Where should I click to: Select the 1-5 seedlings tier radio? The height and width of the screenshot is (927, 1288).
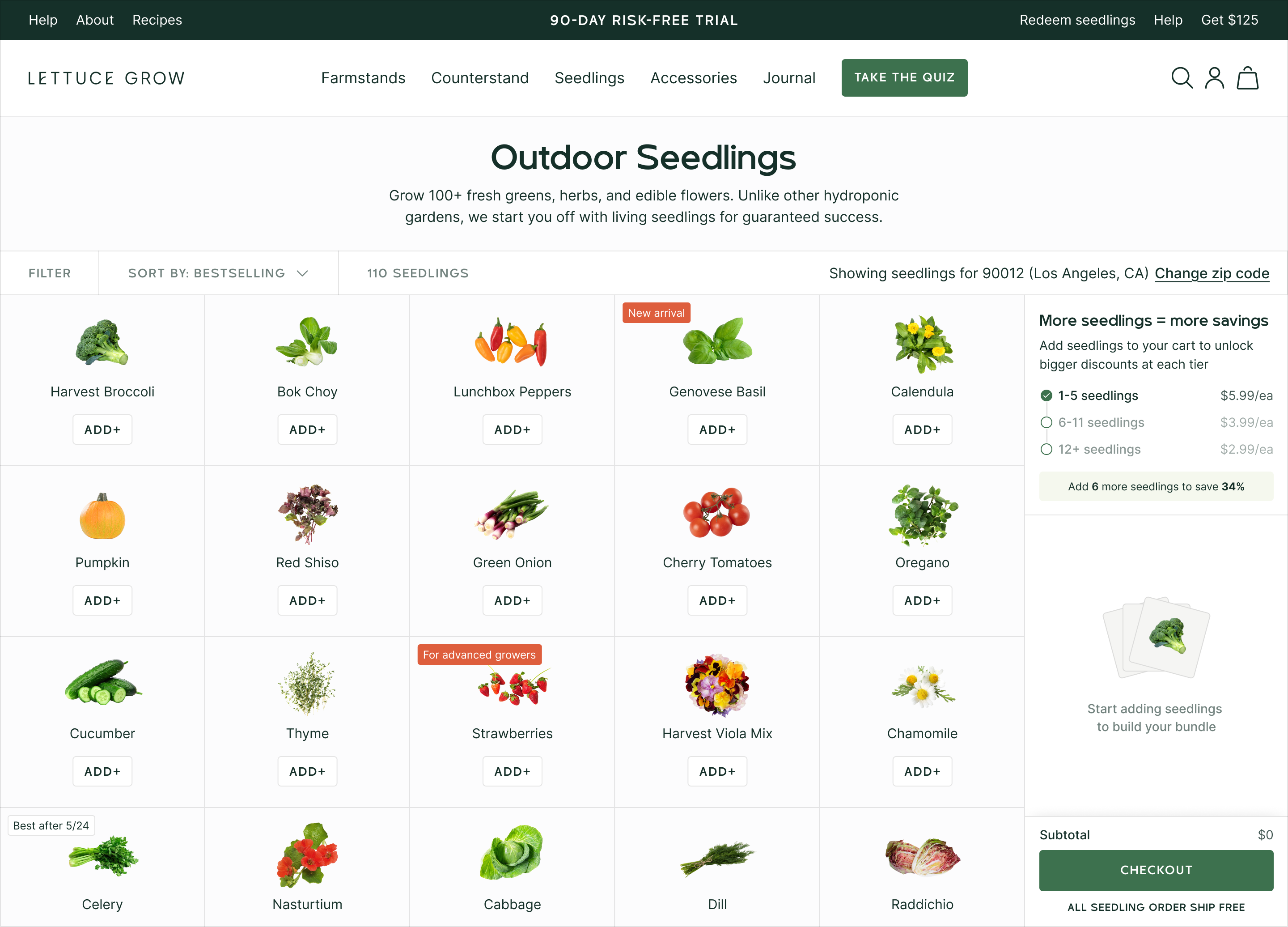tap(1046, 395)
